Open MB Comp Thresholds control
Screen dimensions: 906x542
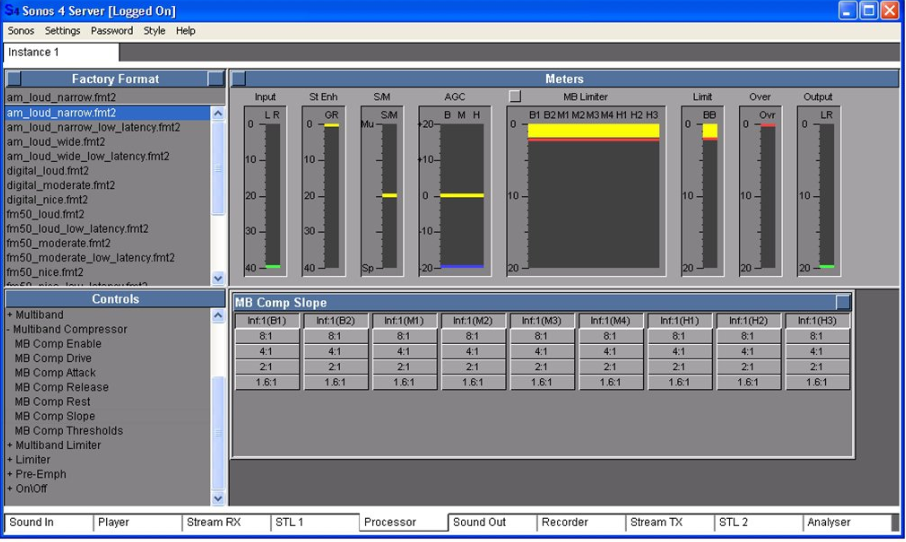69,430
